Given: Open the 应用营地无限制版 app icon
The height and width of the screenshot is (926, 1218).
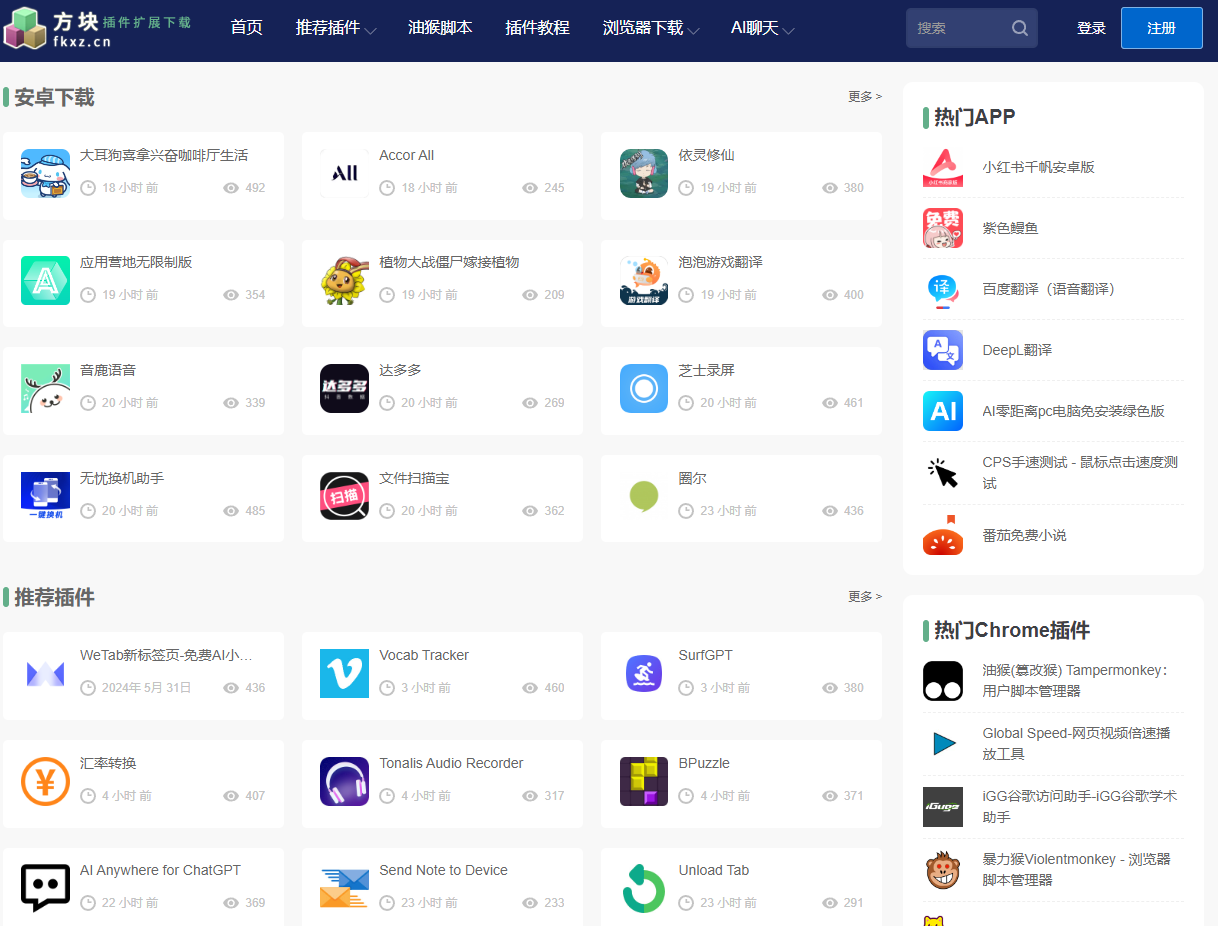Looking at the screenshot, I should click(x=45, y=280).
